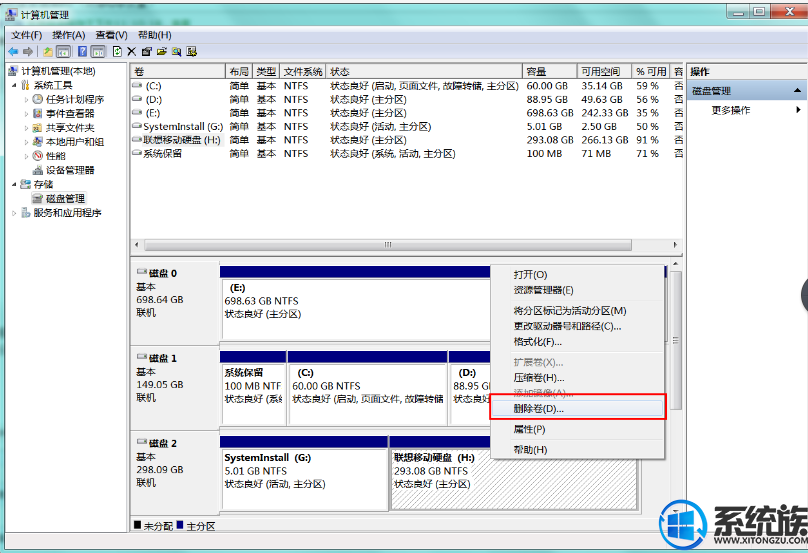808x553 pixels.
Task: Select the 联想移动硬盘 (H:) volume row
Action: (407, 140)
